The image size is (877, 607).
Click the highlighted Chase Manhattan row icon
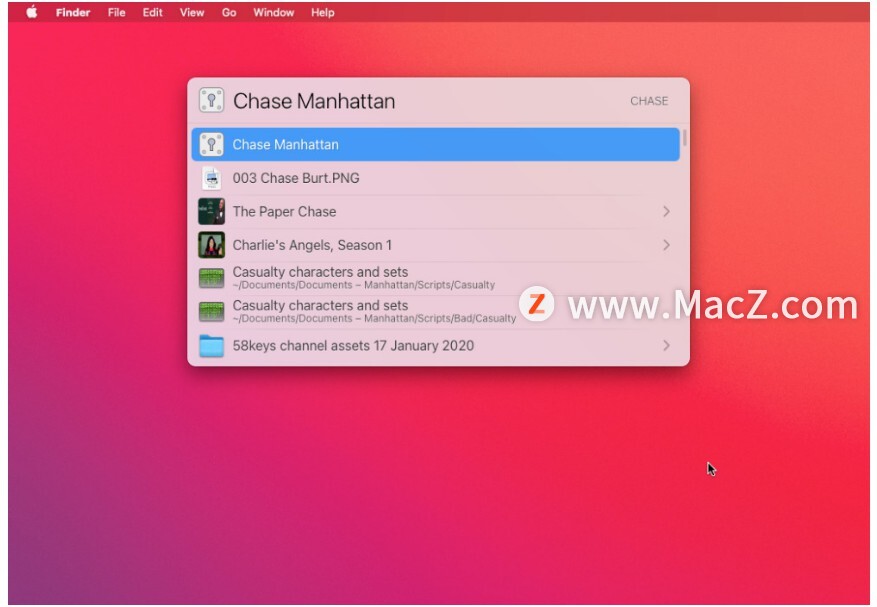pyautogui.click(x=211, y=144)
